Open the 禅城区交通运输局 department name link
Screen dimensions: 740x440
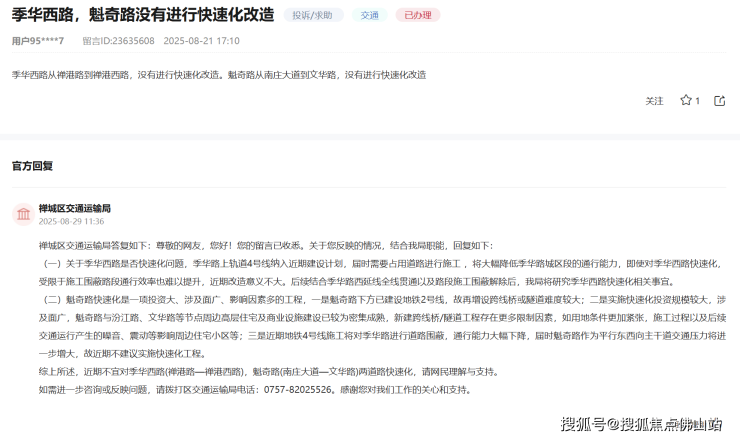click(x=74, y=208)
